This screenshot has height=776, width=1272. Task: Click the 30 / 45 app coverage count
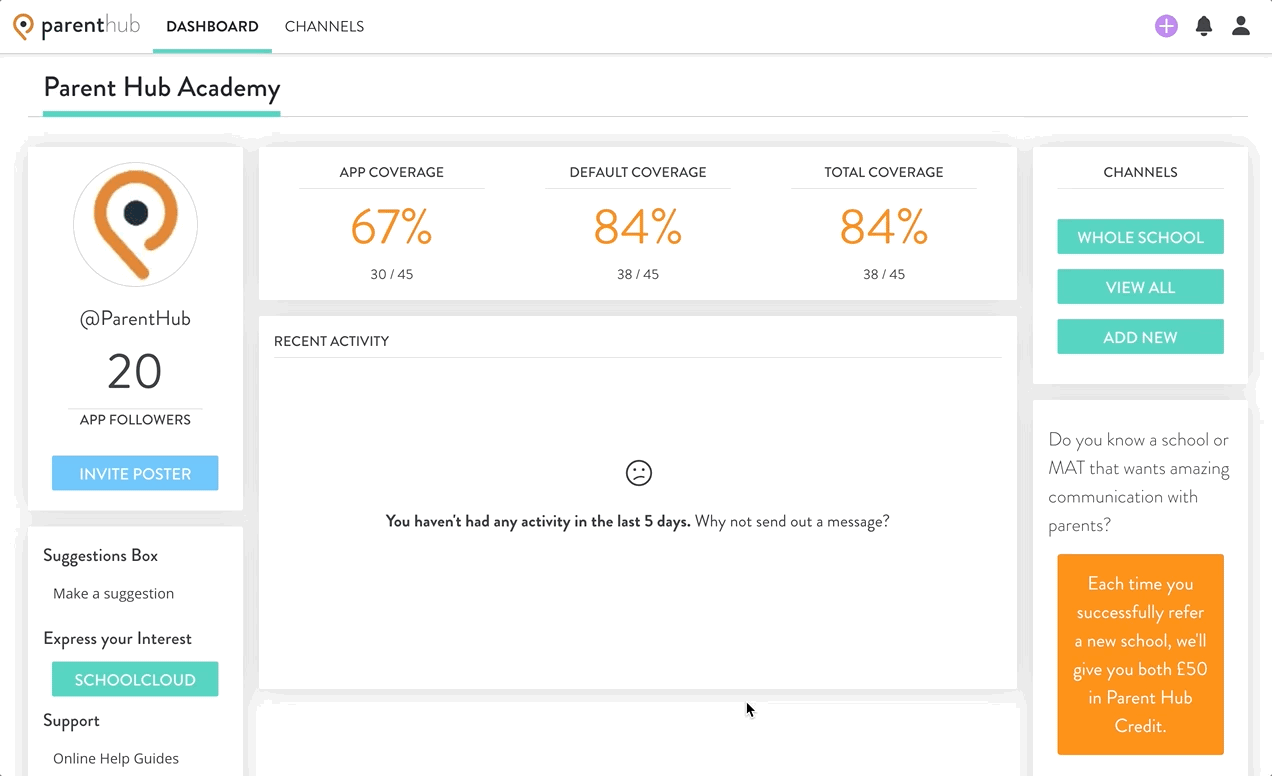(x=392, y=274)
